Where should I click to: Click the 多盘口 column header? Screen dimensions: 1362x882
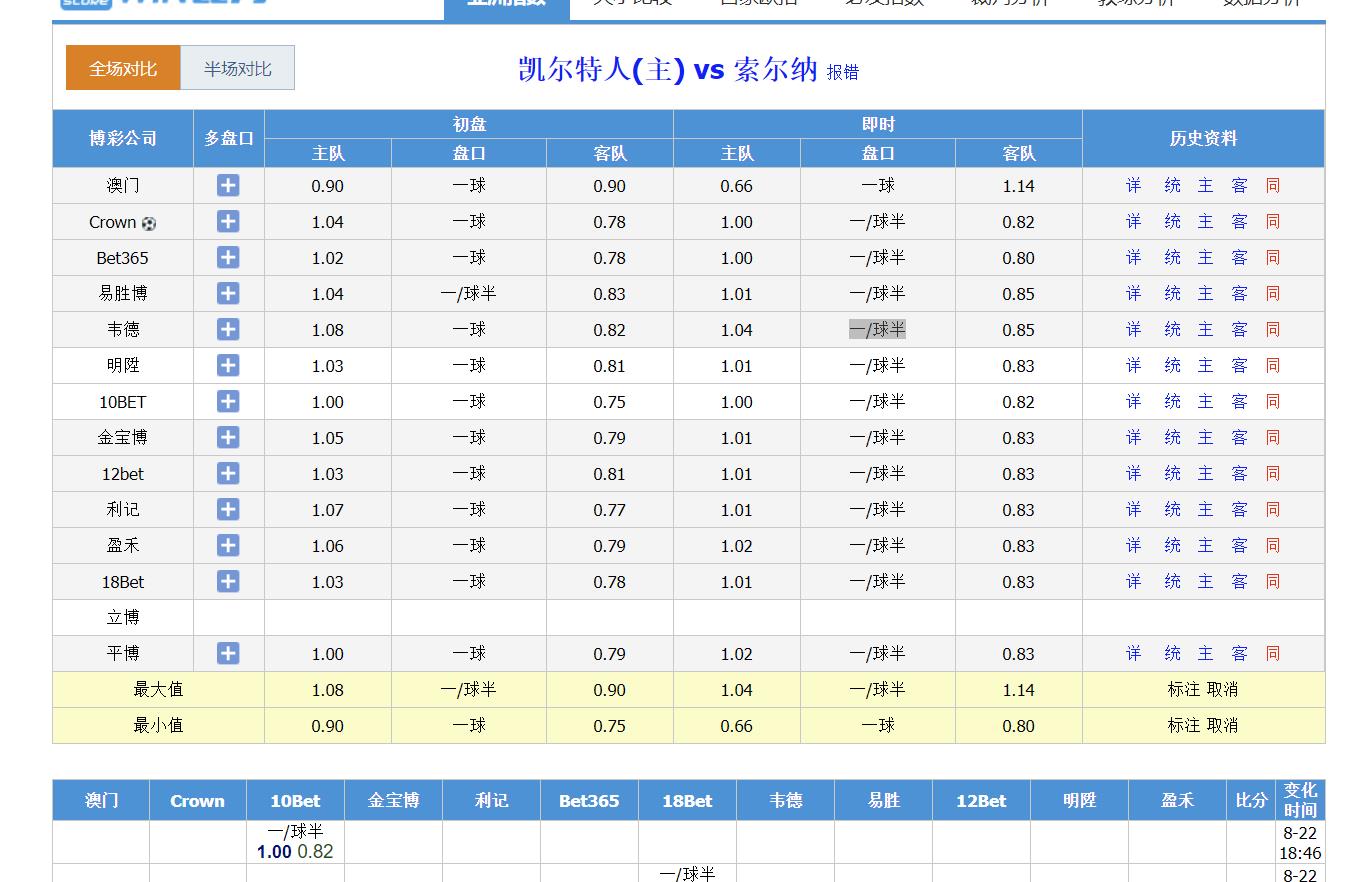tap(229, 138)
